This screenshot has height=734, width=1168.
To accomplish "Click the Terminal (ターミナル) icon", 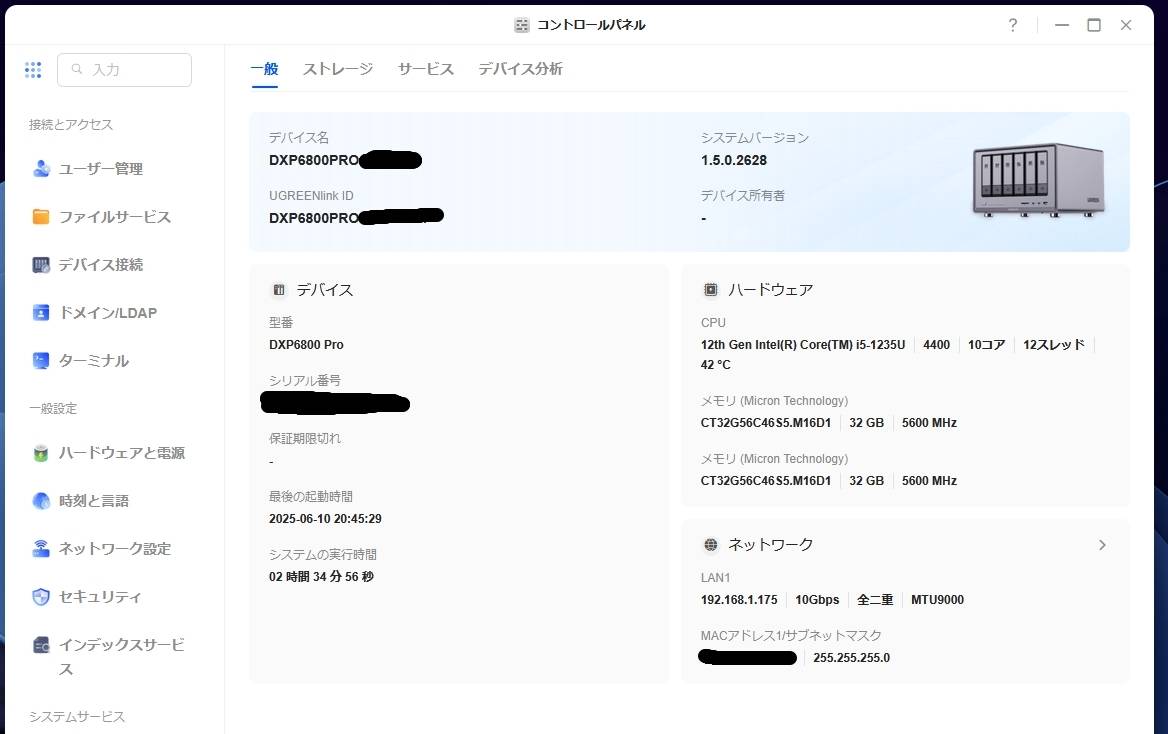I will pyautogui.click(x=41, y=361).
